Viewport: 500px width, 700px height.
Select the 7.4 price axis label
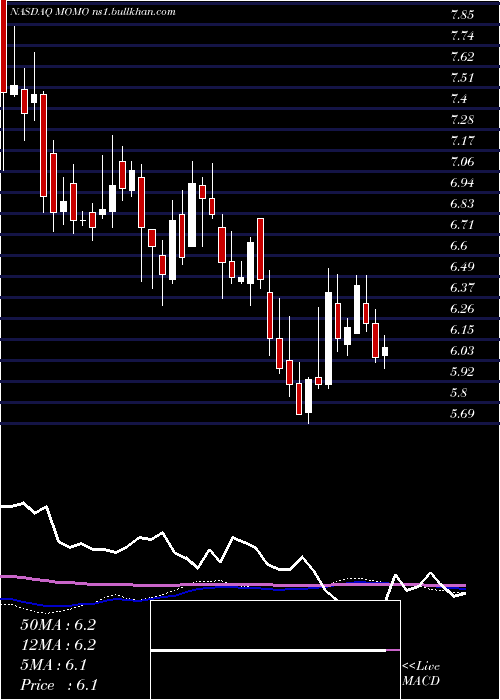(x=458, y=99)
